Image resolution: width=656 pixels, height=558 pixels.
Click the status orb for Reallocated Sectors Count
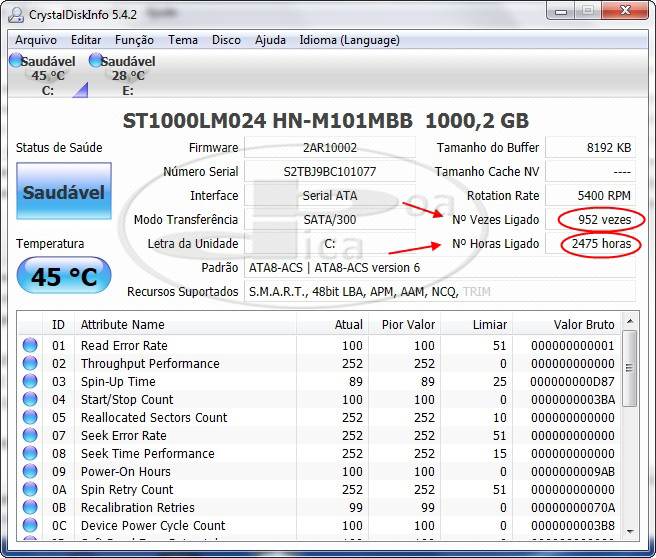[30, 417]
